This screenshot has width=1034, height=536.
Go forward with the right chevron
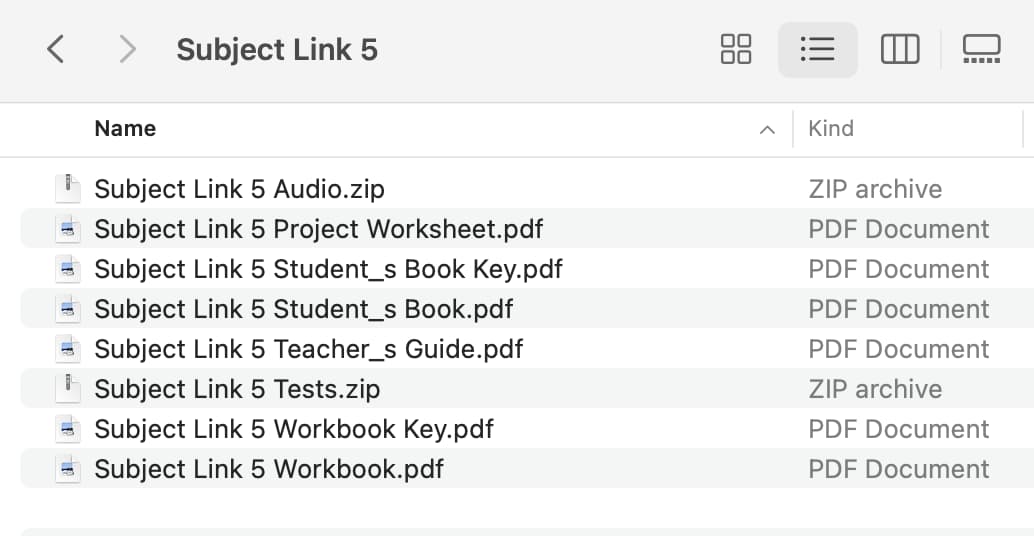point(127,49)
